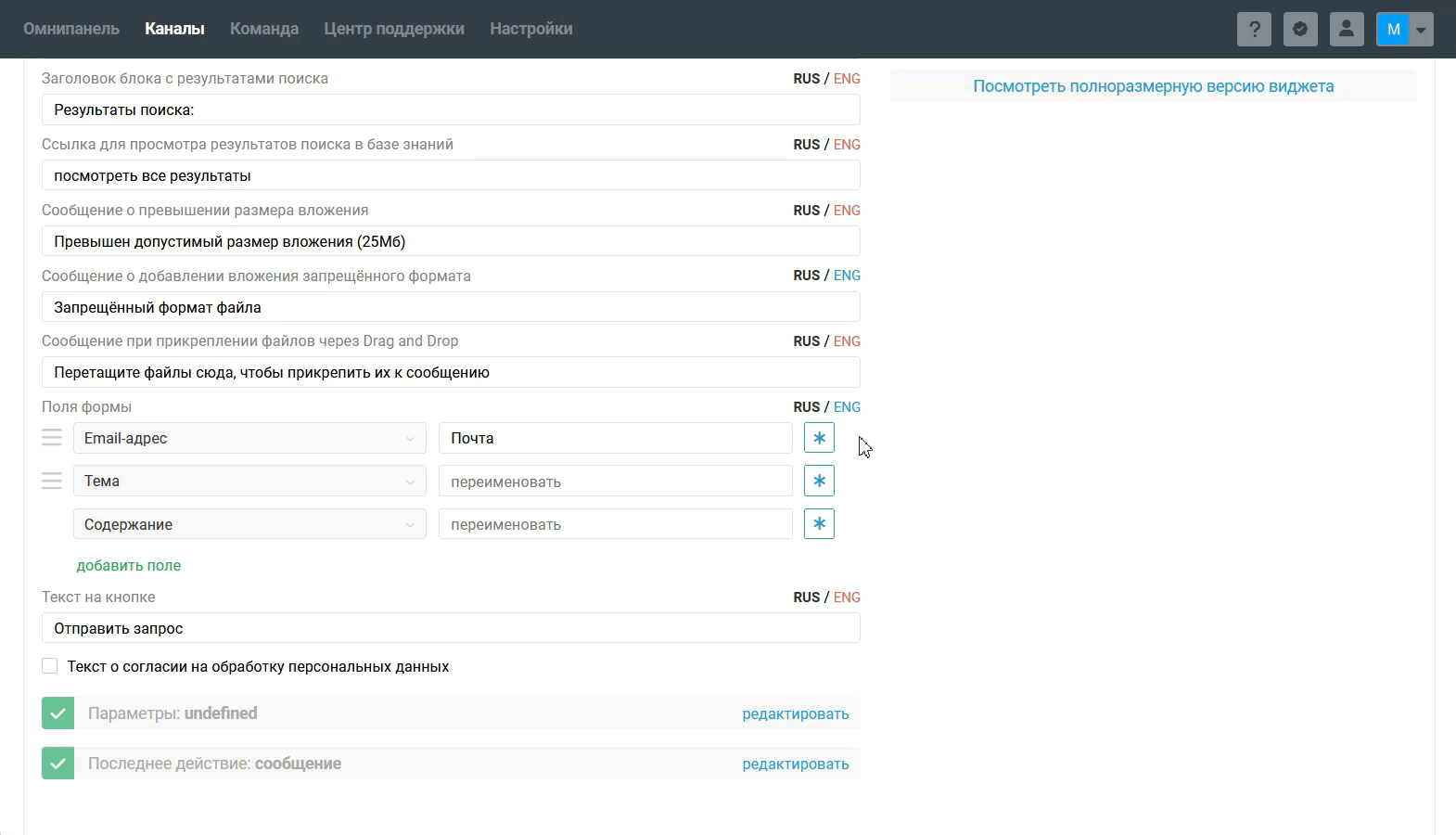Toggle required asterisk for Содержание field
Image resolution: width=1456 pixels, height=835 pixels.
pyautogui.click(x=819, y=524)
